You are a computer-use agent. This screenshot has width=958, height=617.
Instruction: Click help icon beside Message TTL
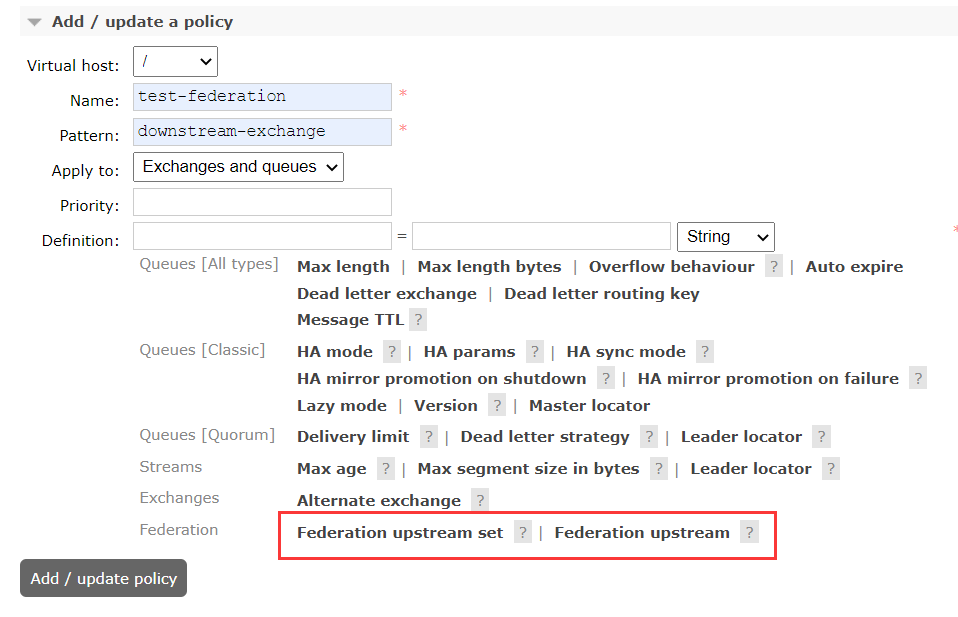(x=419, y=320)
